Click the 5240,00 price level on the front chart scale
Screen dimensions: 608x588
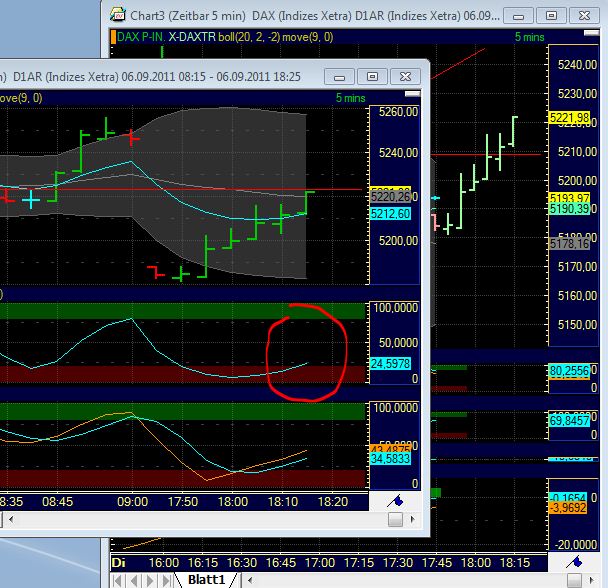[399, 153]
